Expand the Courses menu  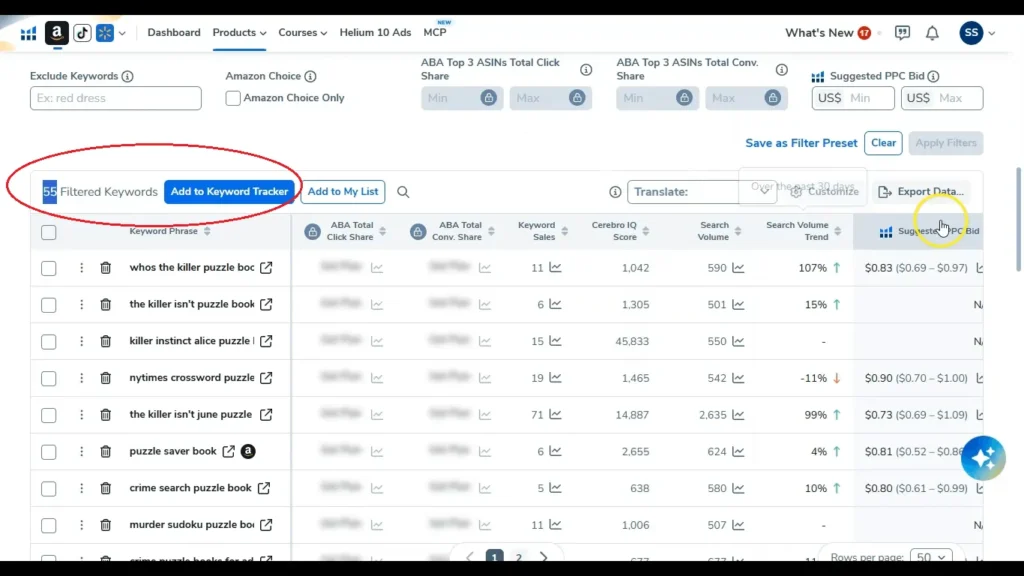pos(302,33)
